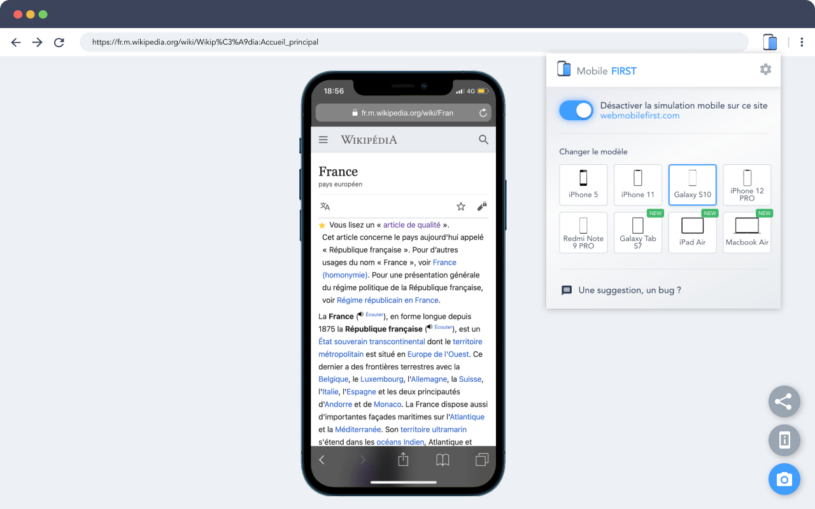The width and height of the screenshot is (815, 509).
Task: Choose the Macbook Air device
Action: coord(747,232)
